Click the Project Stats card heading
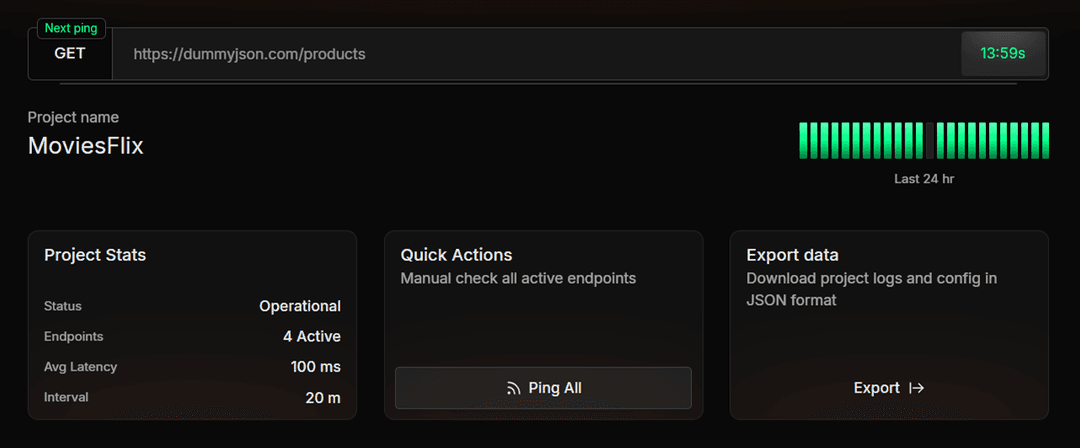The image size is (1080, 448). pyautogui.click(x=95, y=255)
